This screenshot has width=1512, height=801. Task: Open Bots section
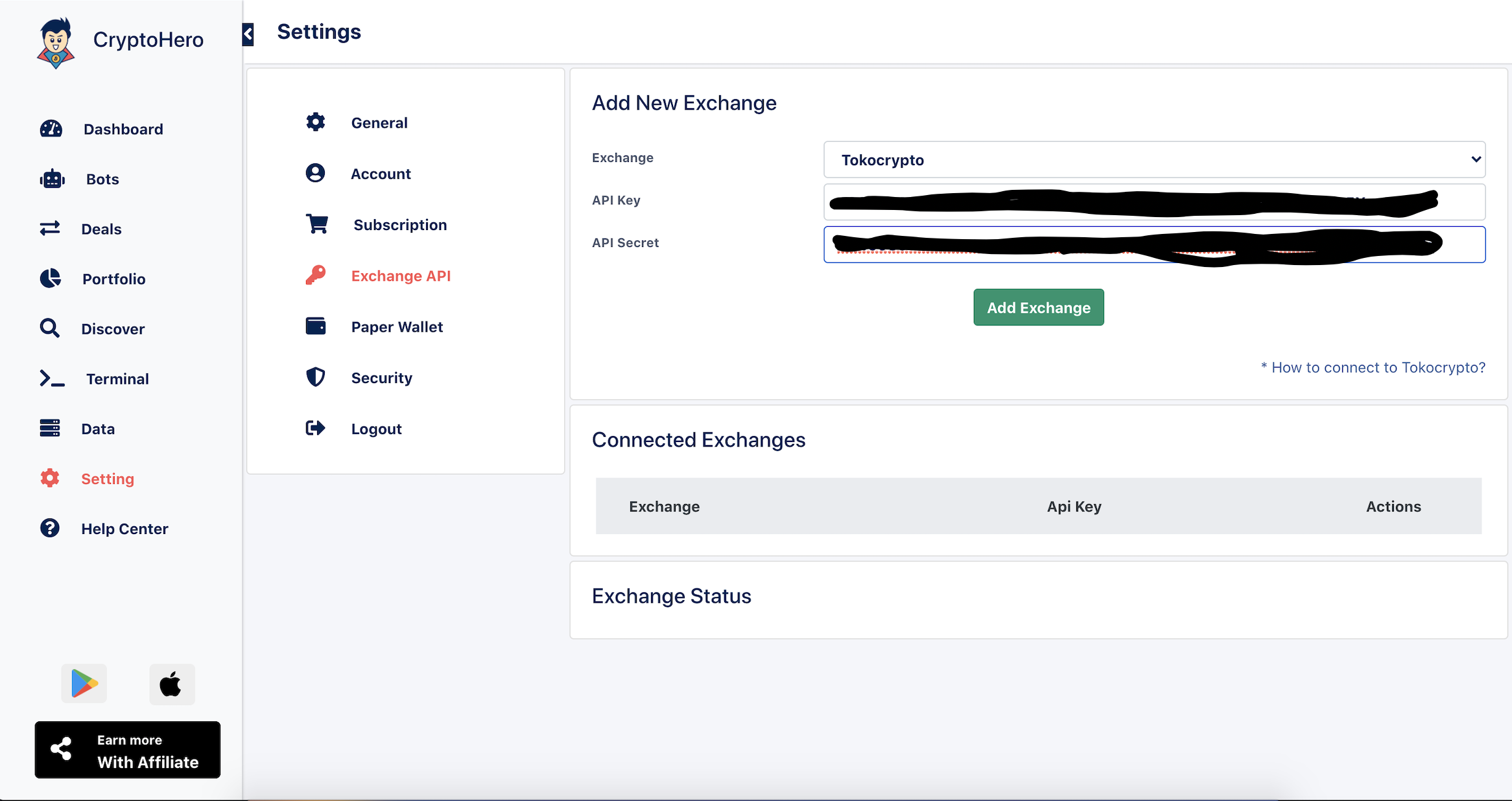point(102,179)
